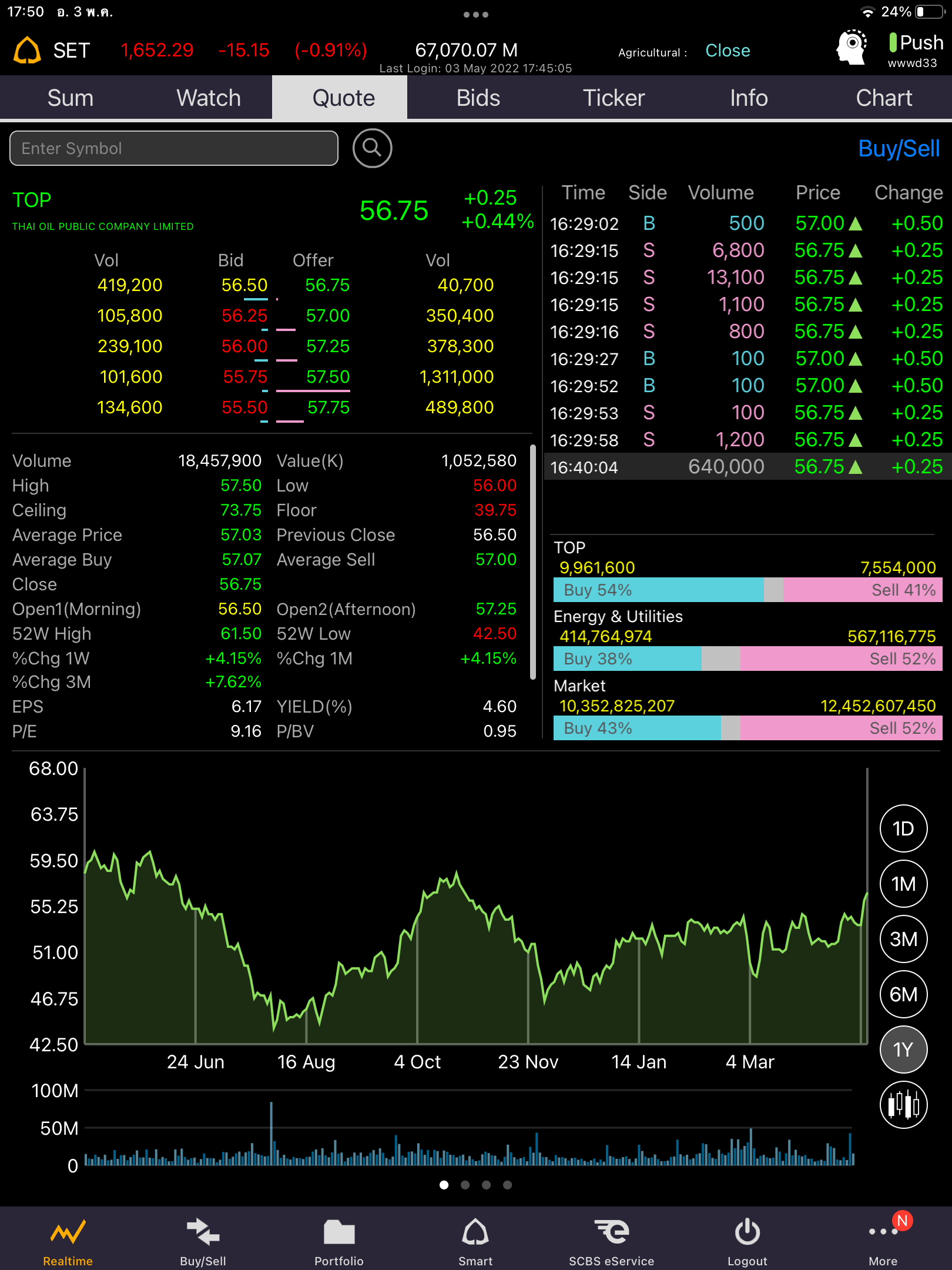Tap the offer volume 1,311,000
The height and width of the screenshot is (1270, 952).
point(457,377)
